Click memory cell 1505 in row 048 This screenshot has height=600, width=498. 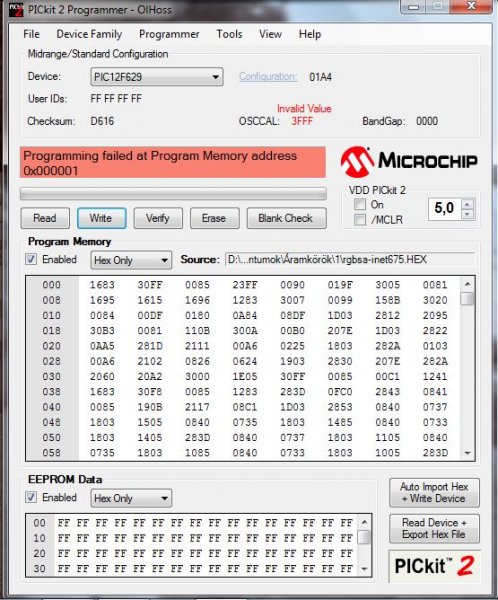[150, 422]
